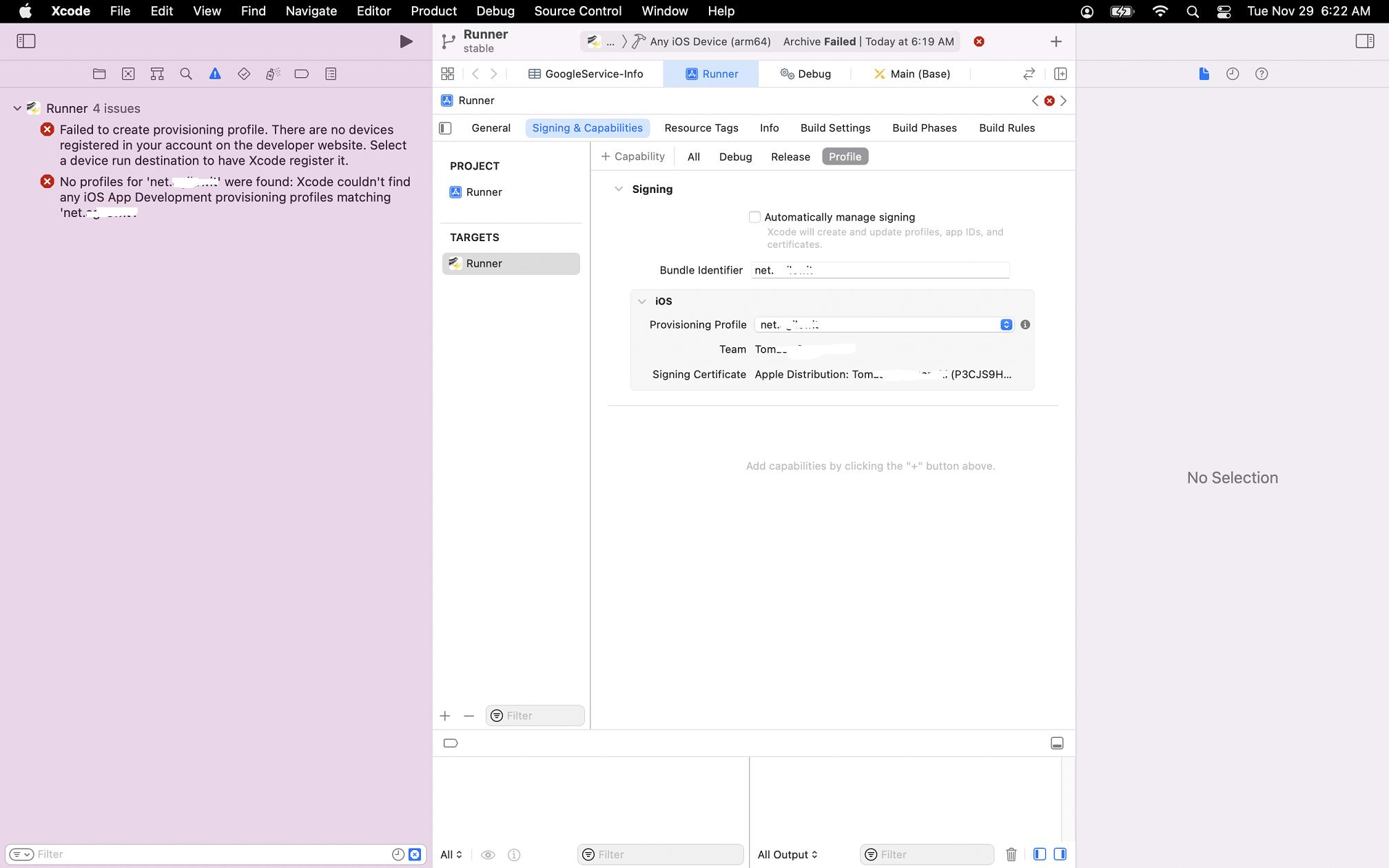Go back in editor history
1389x868 pixels.
click(x=475, y=74)
